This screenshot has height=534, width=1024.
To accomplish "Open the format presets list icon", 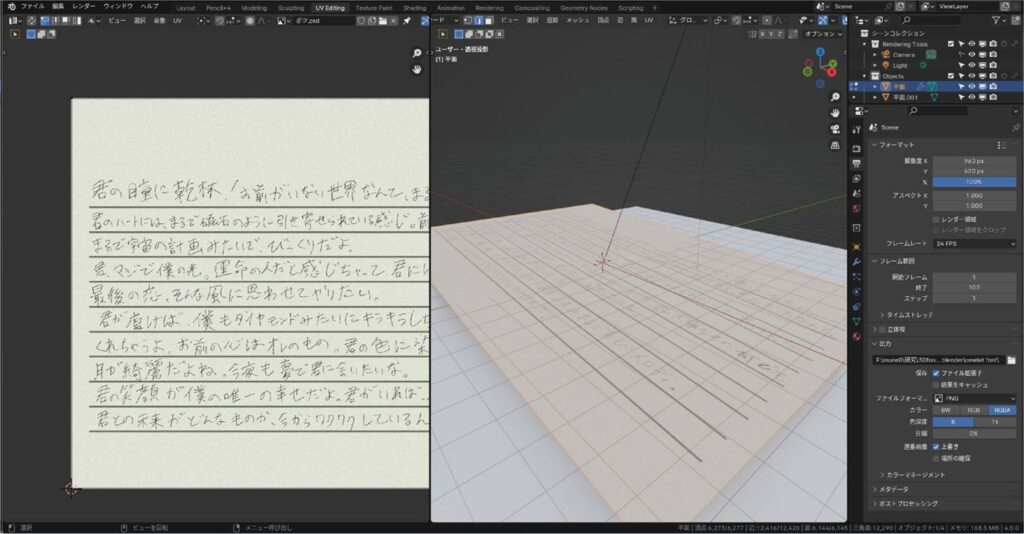I will 1001,145.
